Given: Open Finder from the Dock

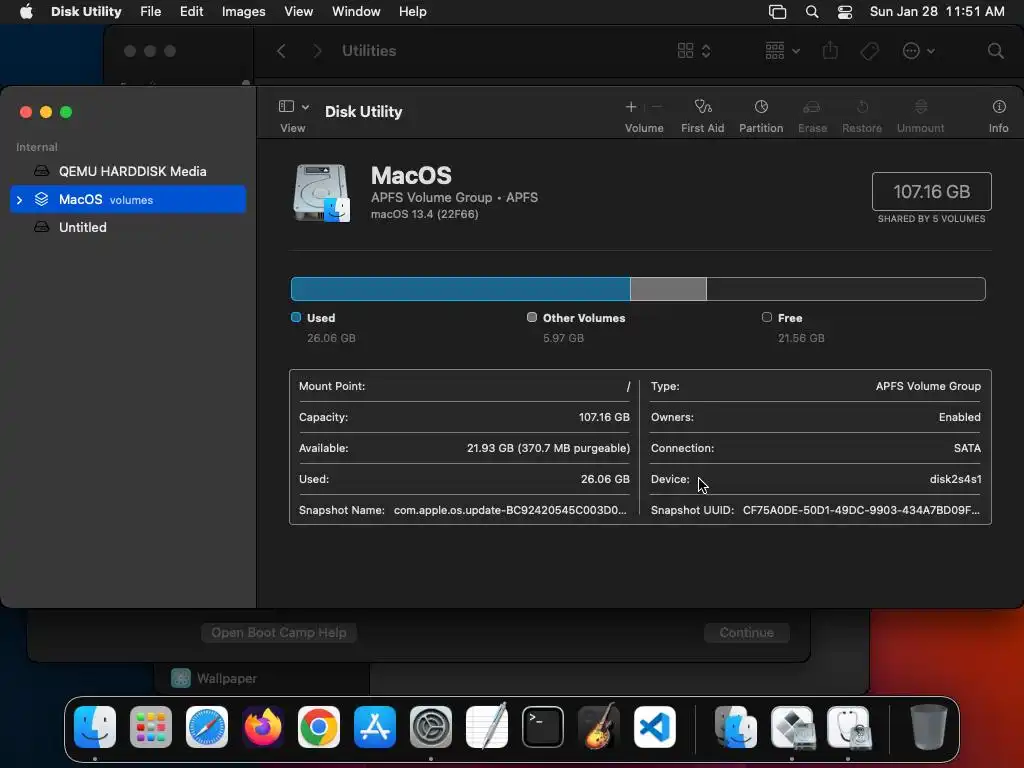Looking at the screenshot, I should 95,727.
